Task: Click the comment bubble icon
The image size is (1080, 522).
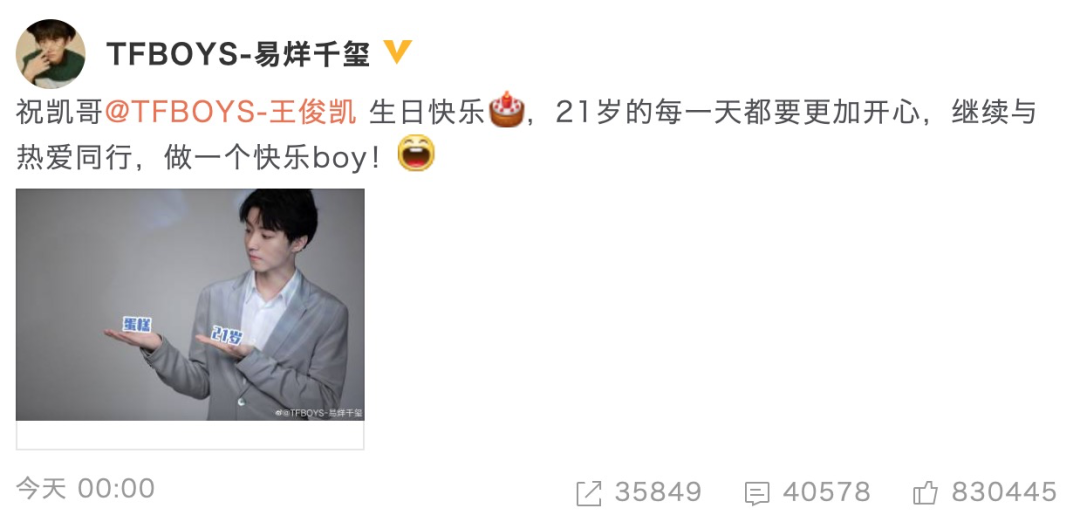Action: tap(757, 494)
